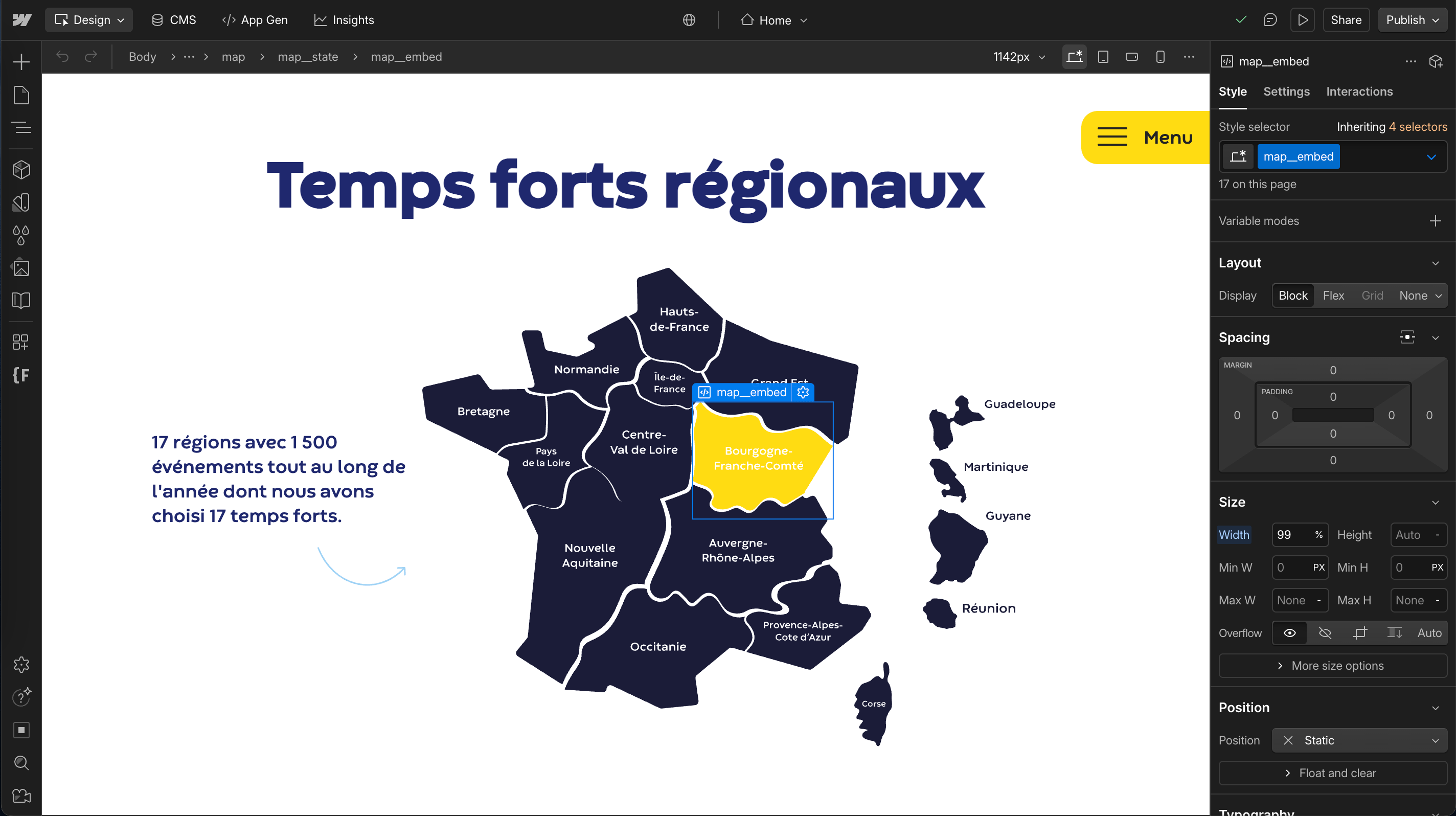Set display to Flex
The height and width of the screenshot is (816, 1456).
pos(1333,296)
